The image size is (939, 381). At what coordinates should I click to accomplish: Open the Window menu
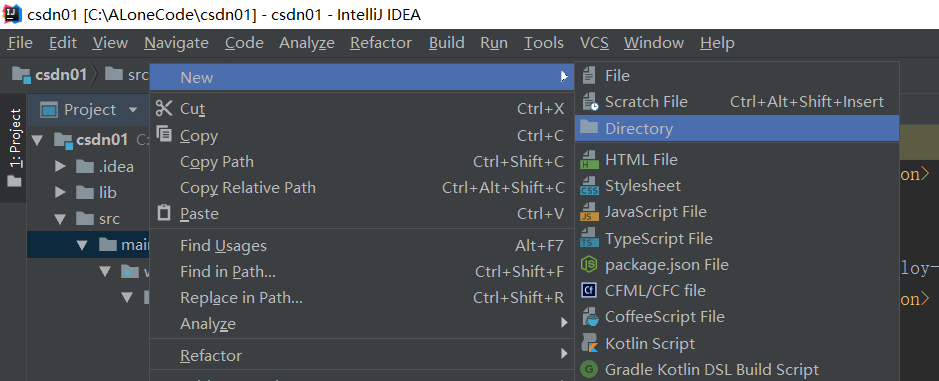[654, 43]
